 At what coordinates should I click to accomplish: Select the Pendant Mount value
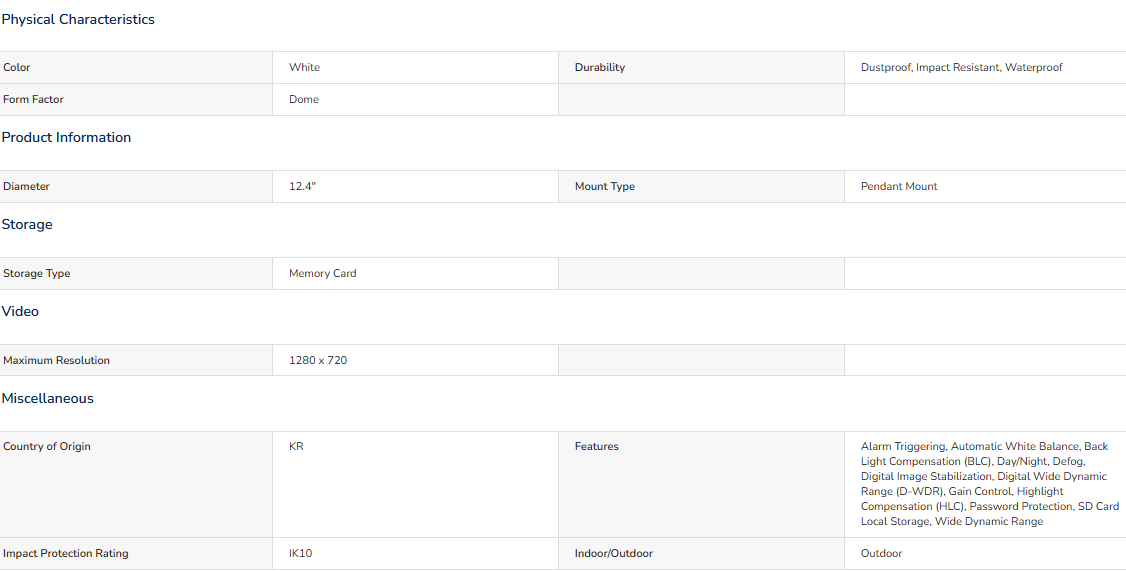[899, 186]
